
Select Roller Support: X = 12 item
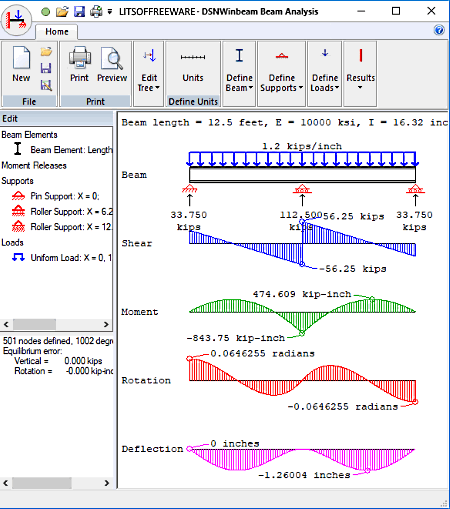pyautogui.click(x=71, y=227)
